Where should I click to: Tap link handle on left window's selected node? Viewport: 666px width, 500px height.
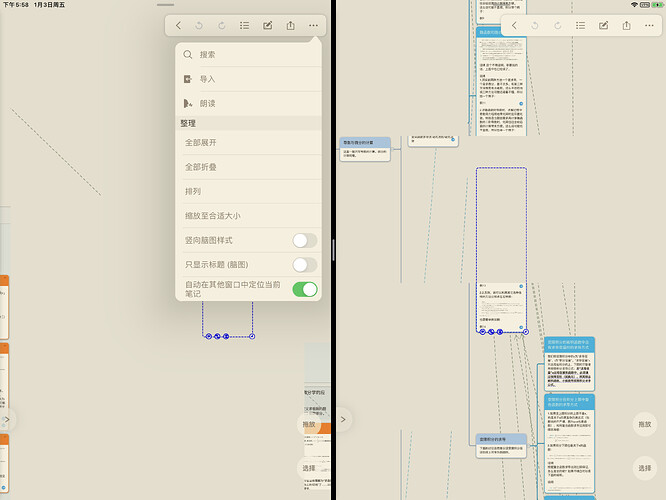pos(217,336)
